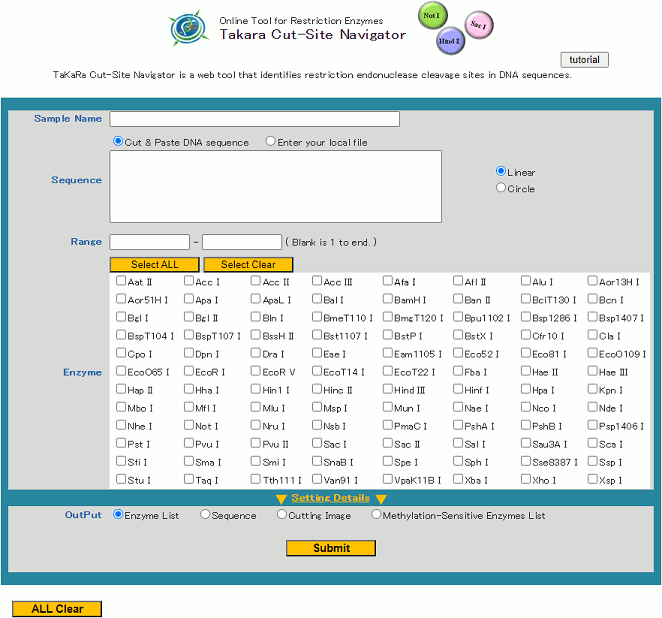
Task: Check the Bsp1407 I enzyme box
Action: click(x=593, y=317)
